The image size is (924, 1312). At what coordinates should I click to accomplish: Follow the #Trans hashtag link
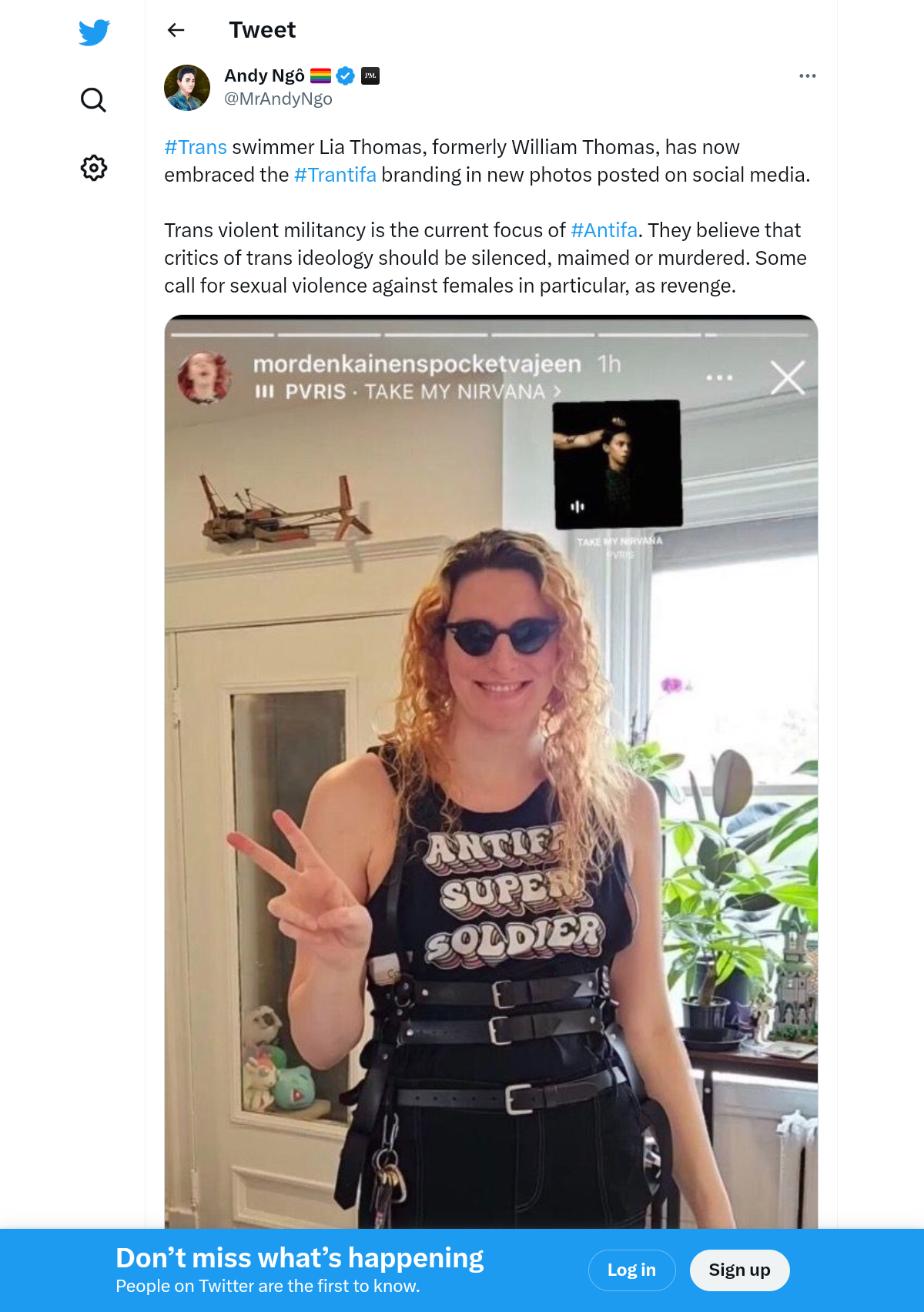[196, 147]
